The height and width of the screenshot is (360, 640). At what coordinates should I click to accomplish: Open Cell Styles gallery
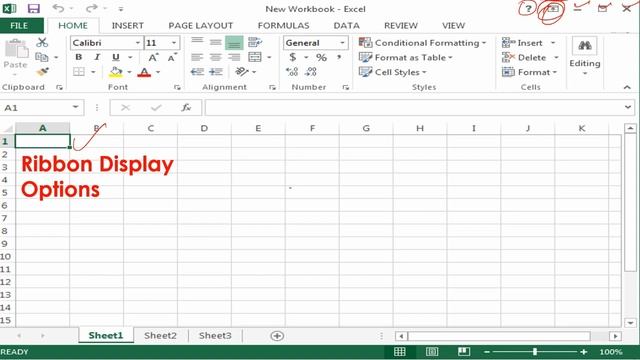click(x=393, y=72)
